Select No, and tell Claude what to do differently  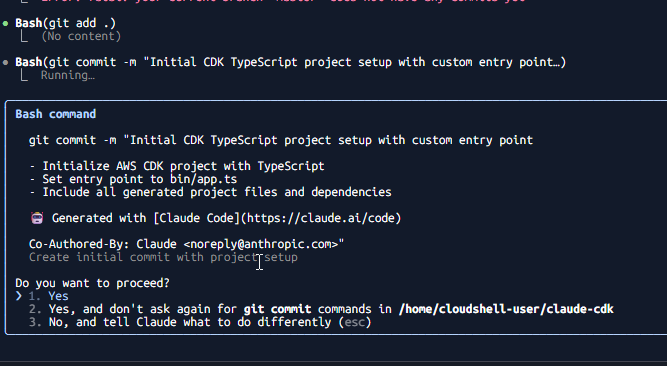(200, 322)
